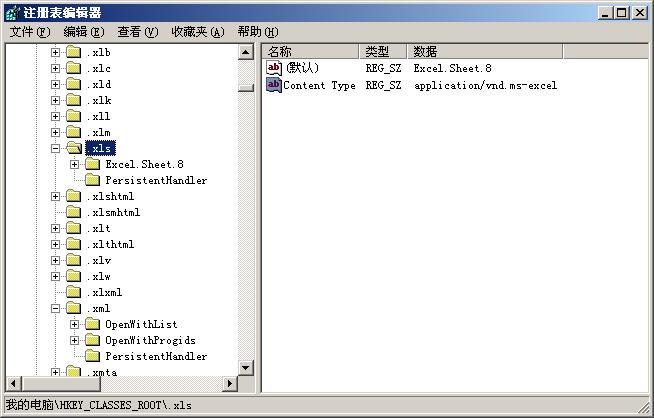Click the .xlshtml folder icon

click(x=74, y=196)
